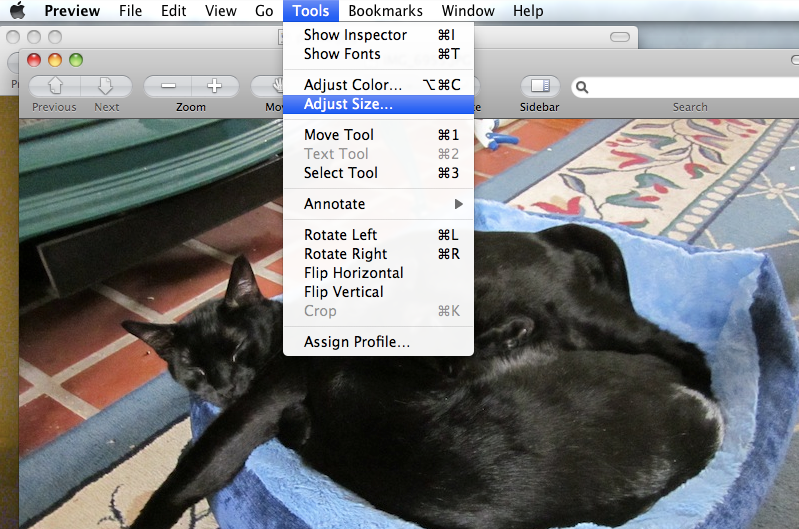This screenshot has height=529, width=799.
Task: Open the Bookmarks menu
Action: click(386, 11)
